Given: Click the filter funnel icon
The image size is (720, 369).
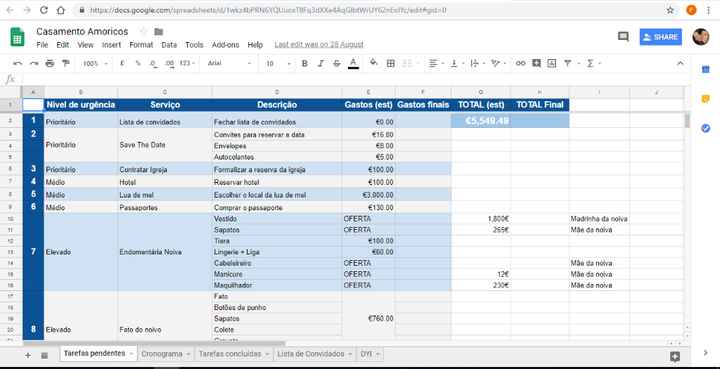Looking at the screenshot, I should click(568, 63).
